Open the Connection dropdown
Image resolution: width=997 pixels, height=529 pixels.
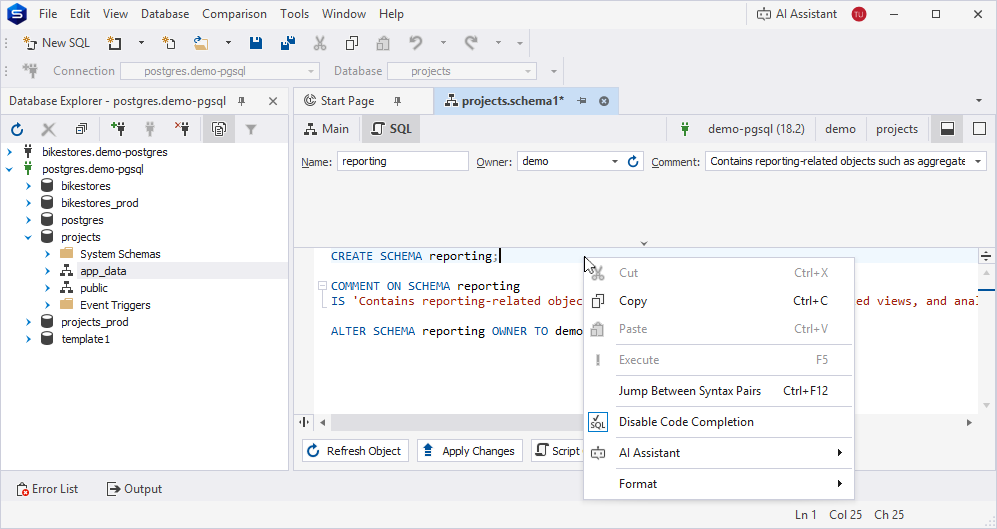[310, 71]
